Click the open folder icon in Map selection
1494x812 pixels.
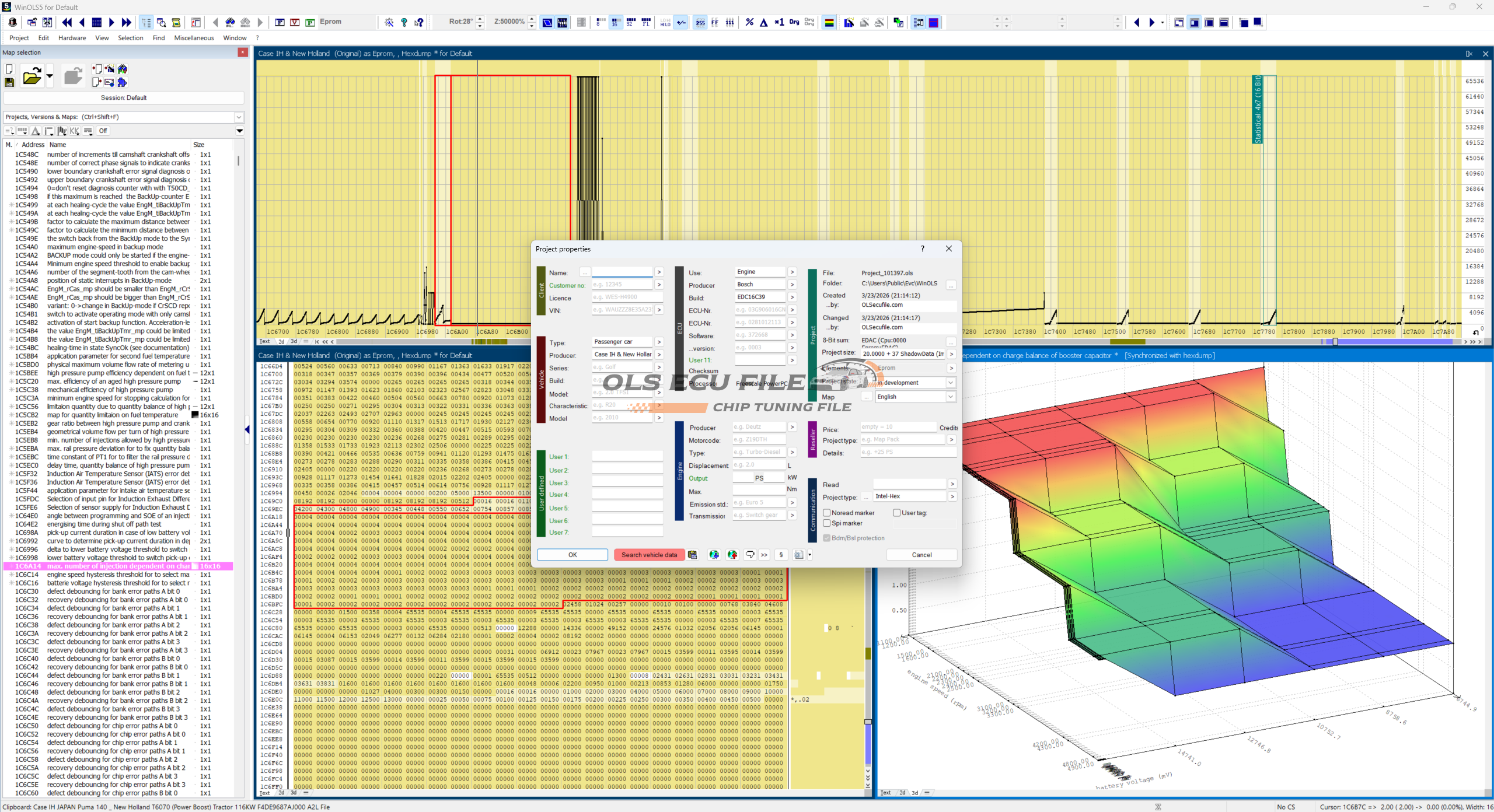tap(32, 76)
